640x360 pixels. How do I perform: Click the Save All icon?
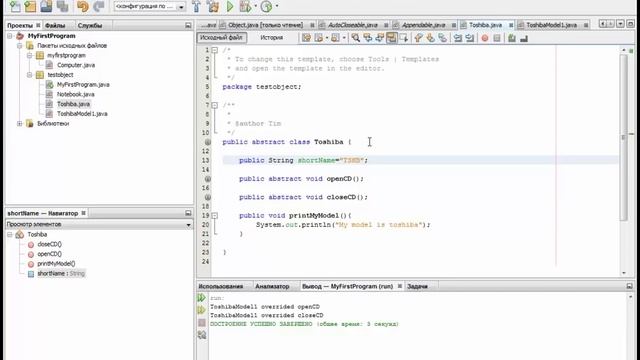(x=62, y=6)
